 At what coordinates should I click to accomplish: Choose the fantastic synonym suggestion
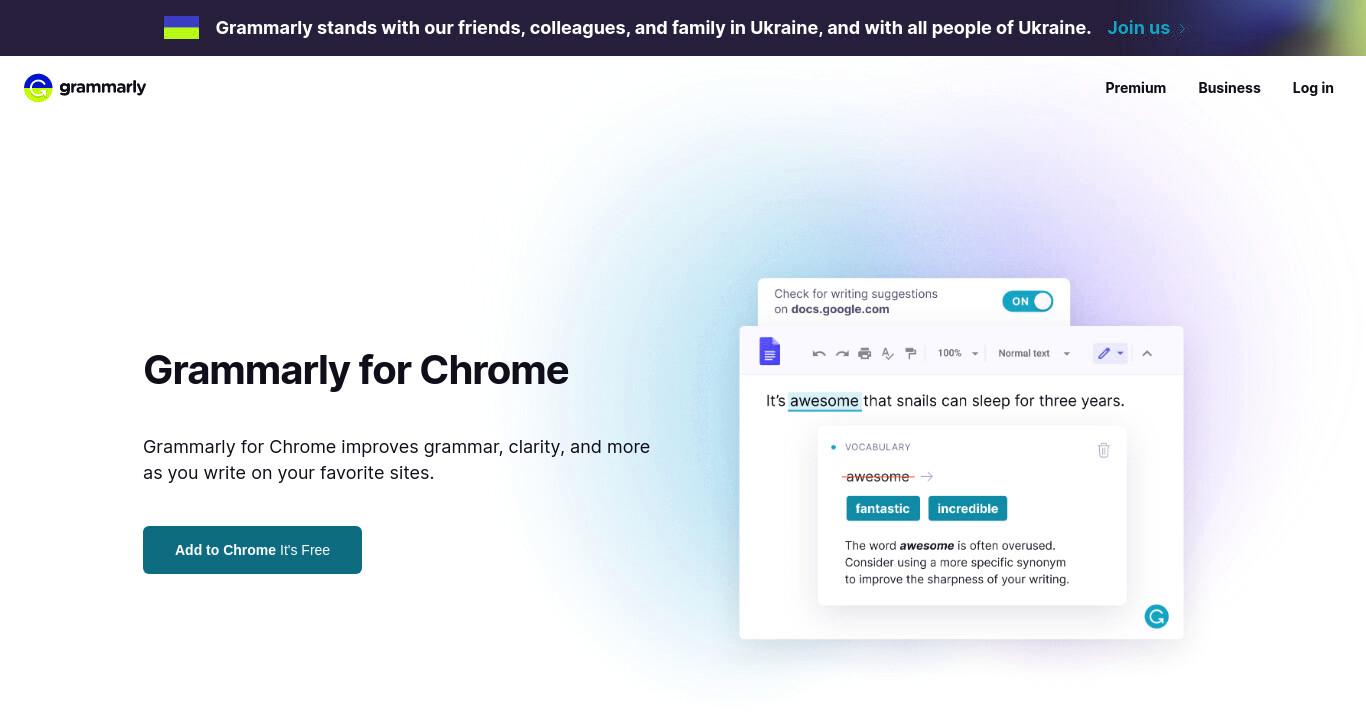883,508
